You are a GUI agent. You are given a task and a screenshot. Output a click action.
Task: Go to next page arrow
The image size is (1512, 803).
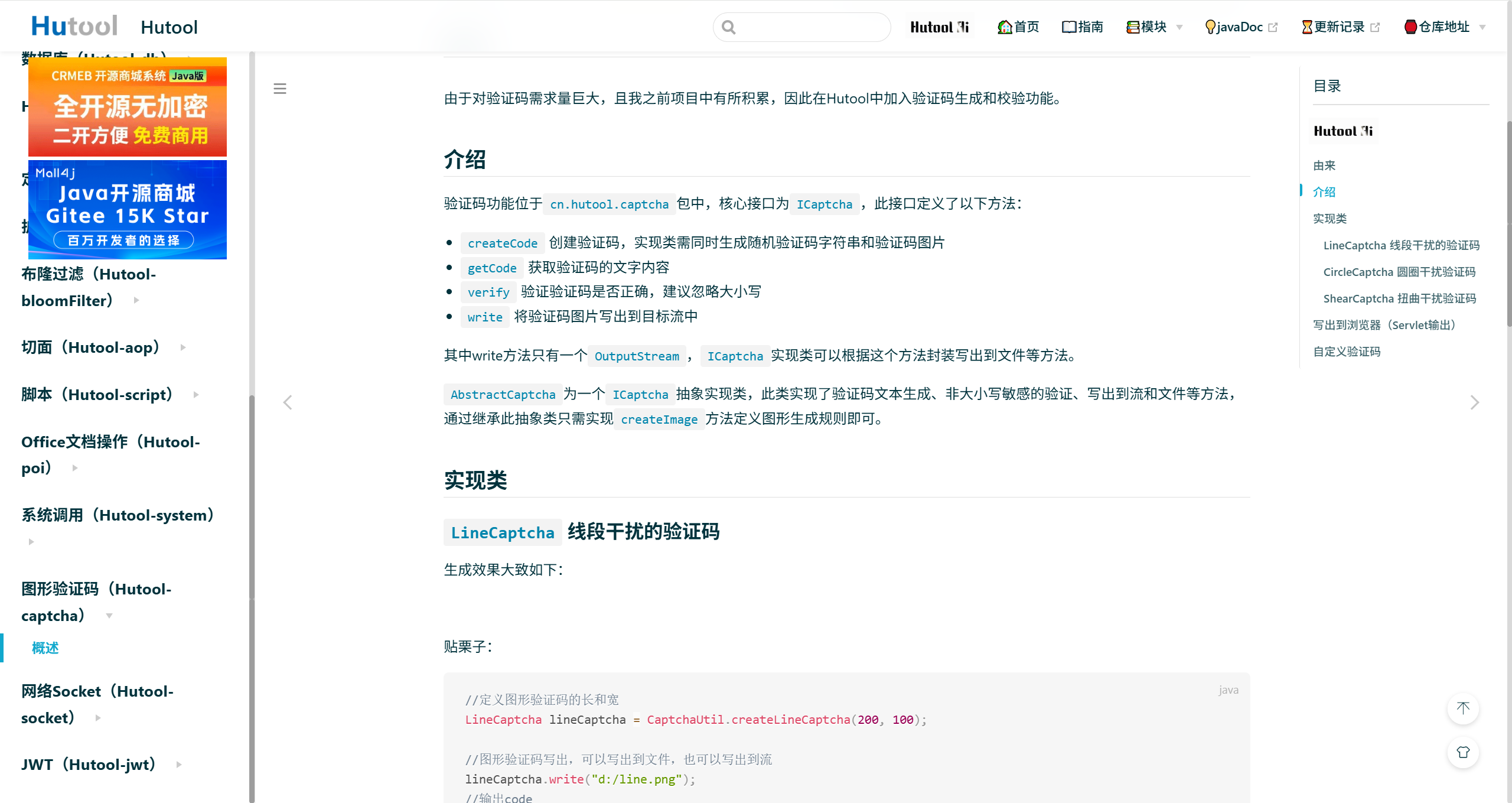[1474, 402]
